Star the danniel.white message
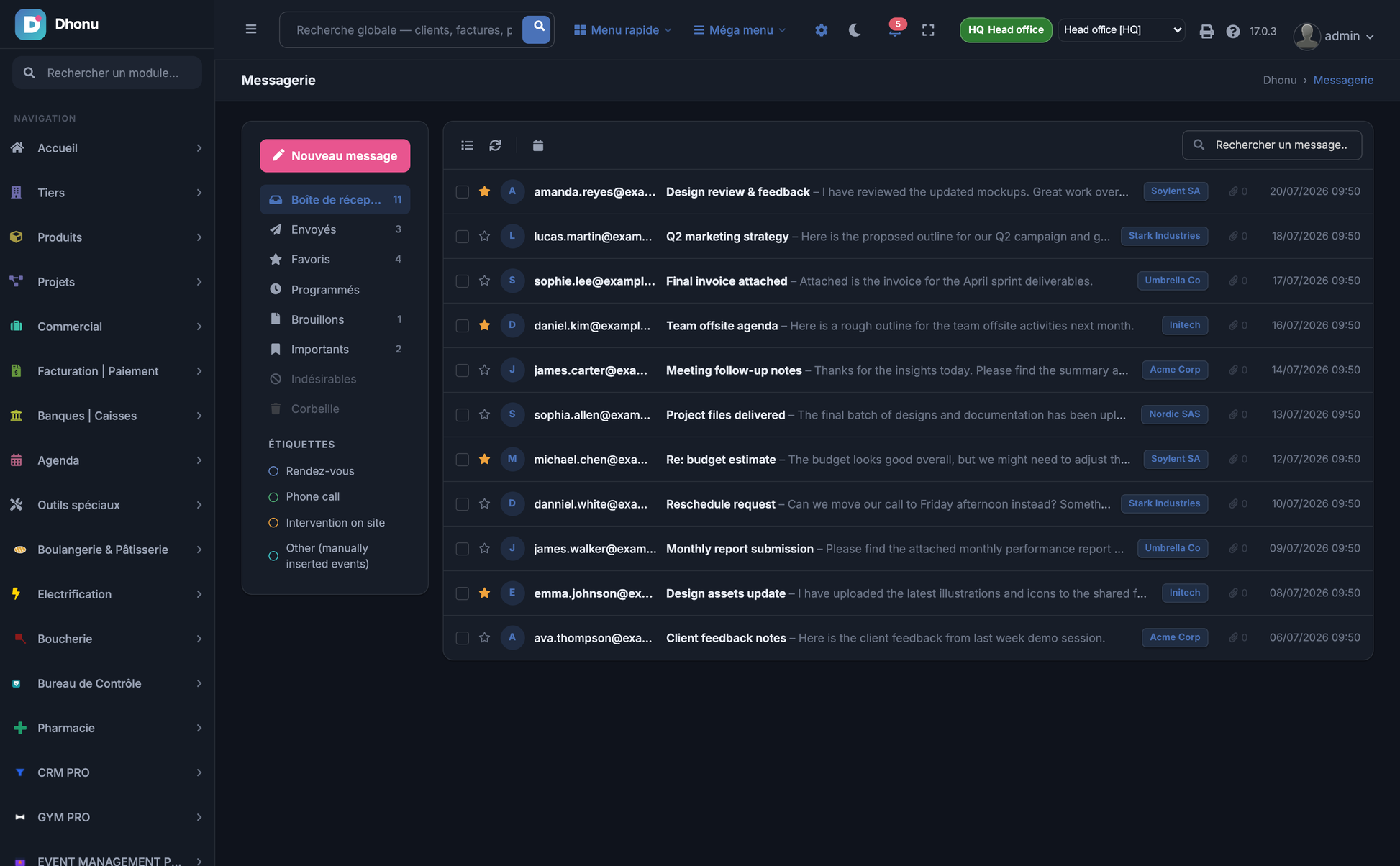 point(484,503)
